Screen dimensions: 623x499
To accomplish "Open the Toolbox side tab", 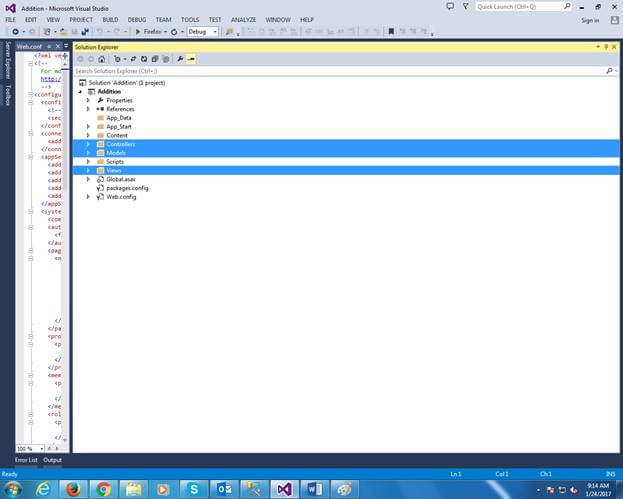I will coord(8,95).
